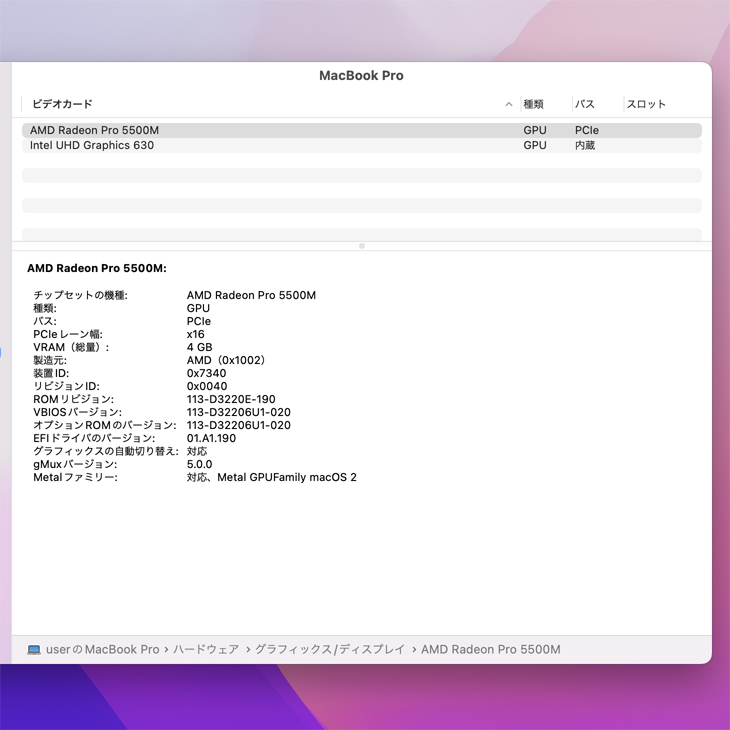Image resolution: width=730 pixels, height=730 pixels.
Task: Click the グラフィックスの自動切り替え value 対応
Action: tap(197, 452)
